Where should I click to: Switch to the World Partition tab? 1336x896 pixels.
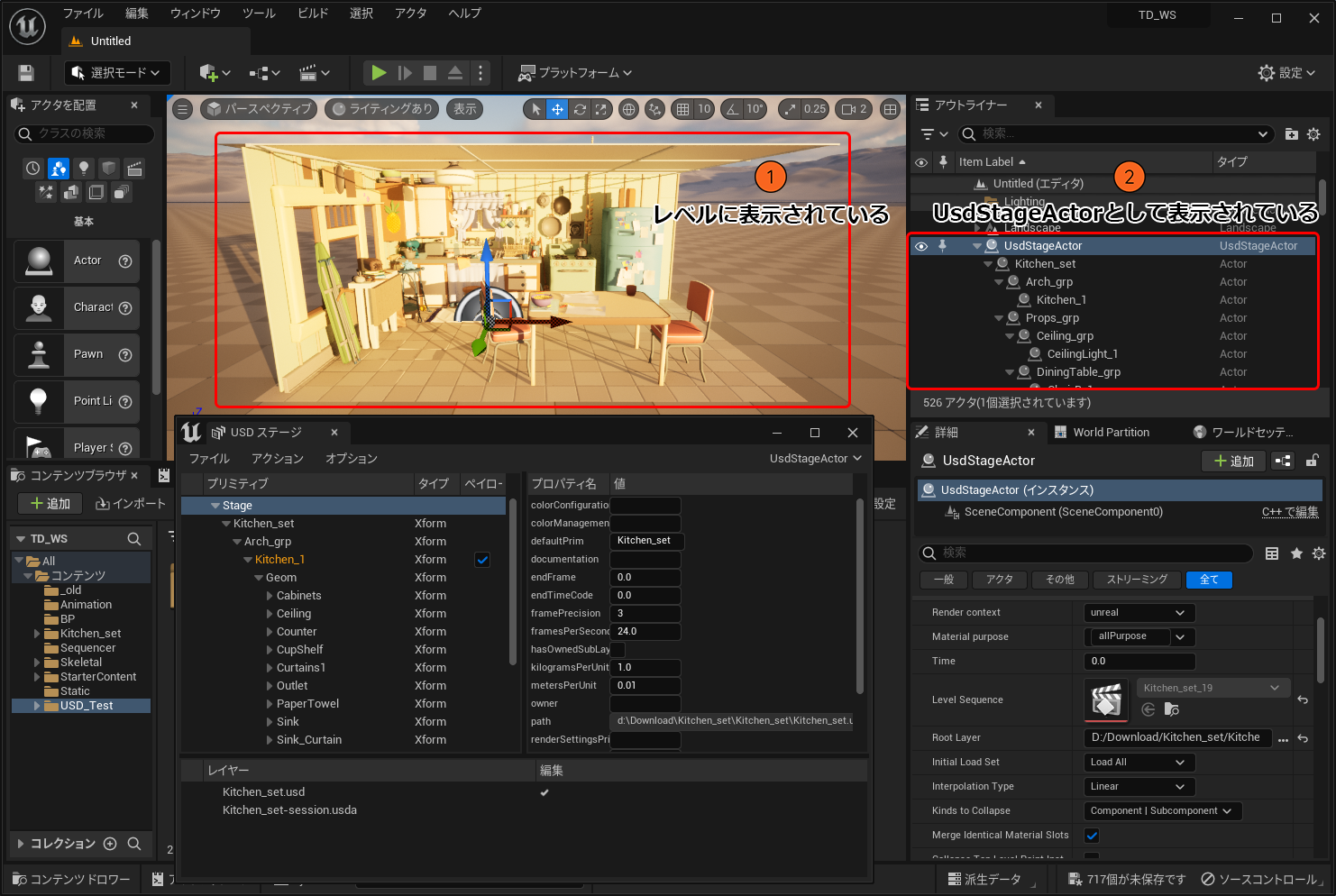pos(1110,433)
